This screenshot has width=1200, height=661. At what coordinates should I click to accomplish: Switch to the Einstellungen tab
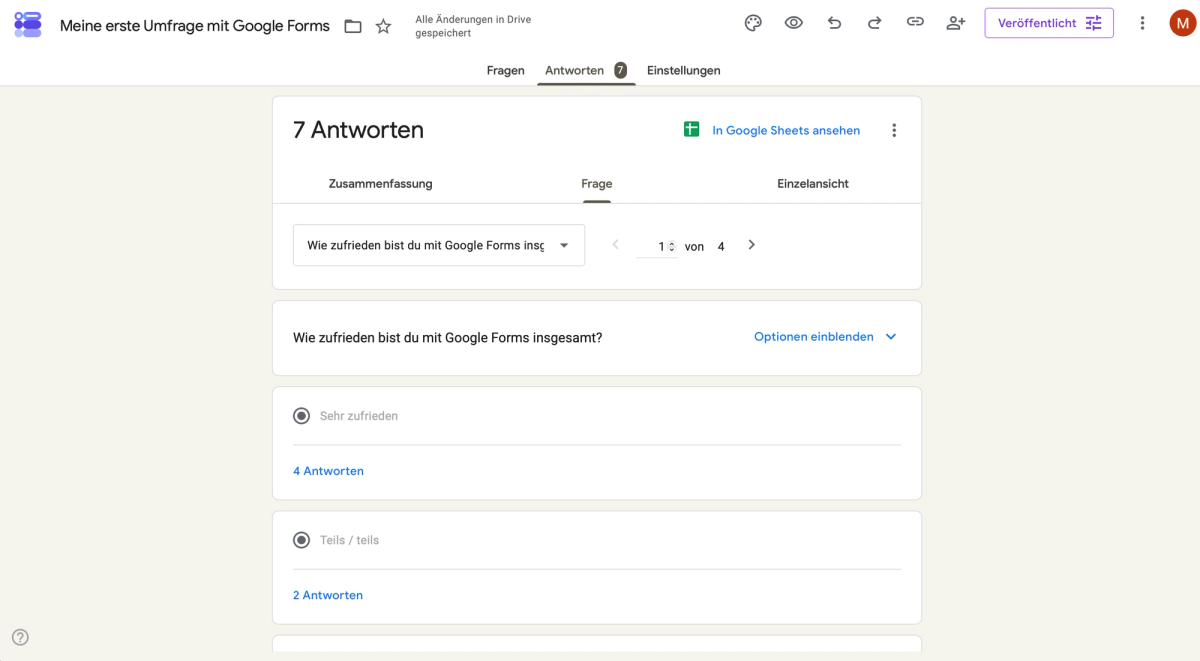click(684, 70)
